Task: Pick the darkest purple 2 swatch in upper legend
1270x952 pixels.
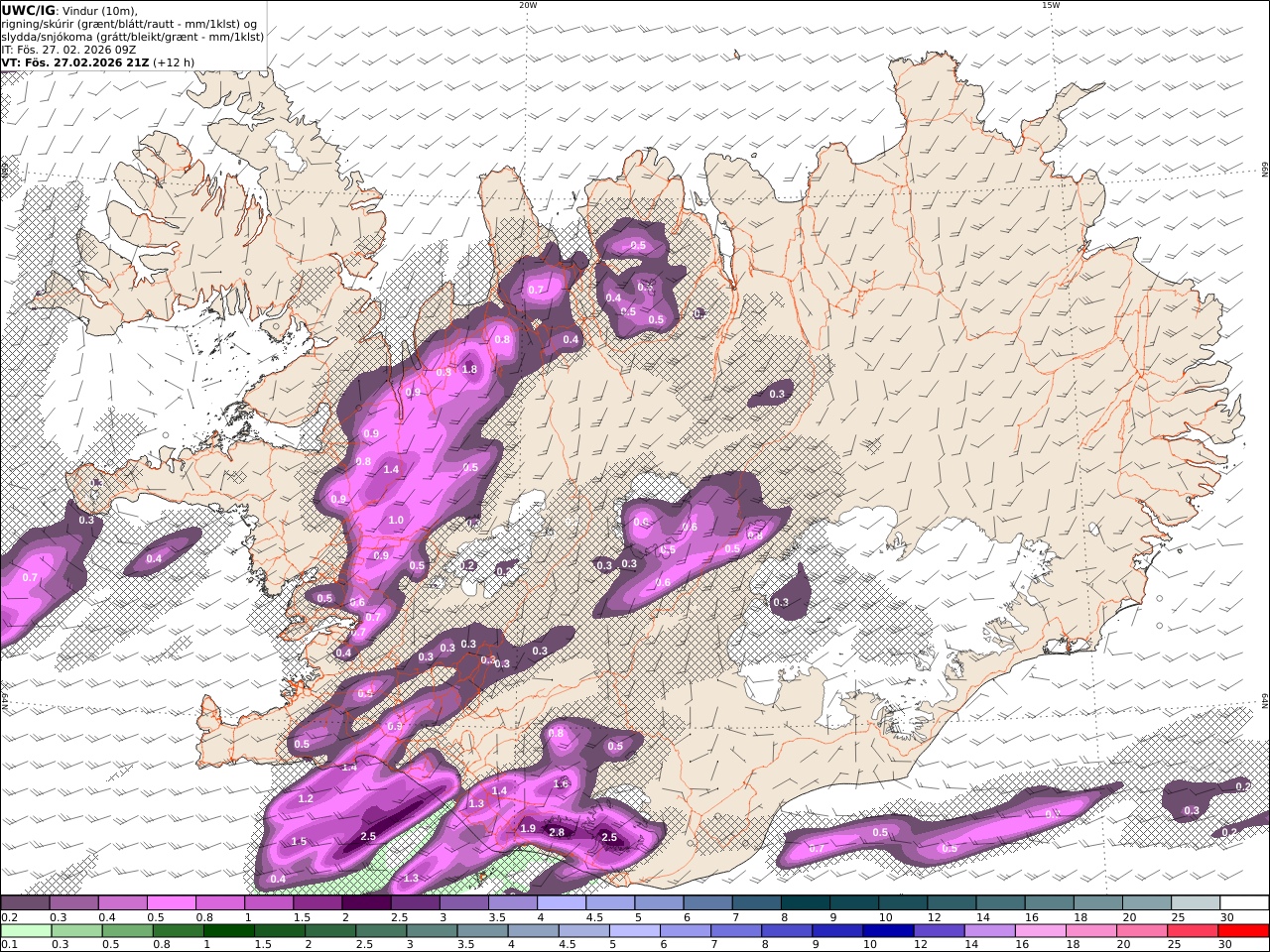Action: click(365, 903)
